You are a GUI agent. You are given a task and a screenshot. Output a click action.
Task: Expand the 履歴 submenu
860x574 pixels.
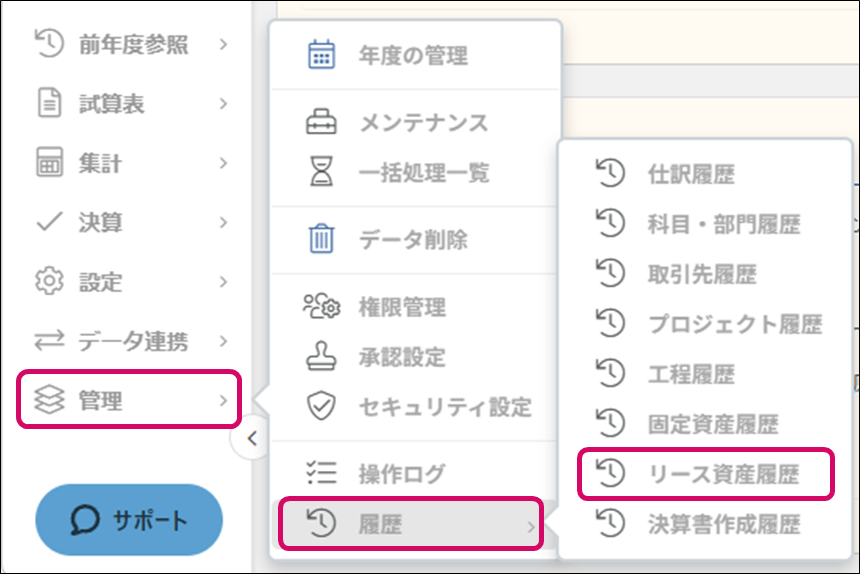(410, 525)
